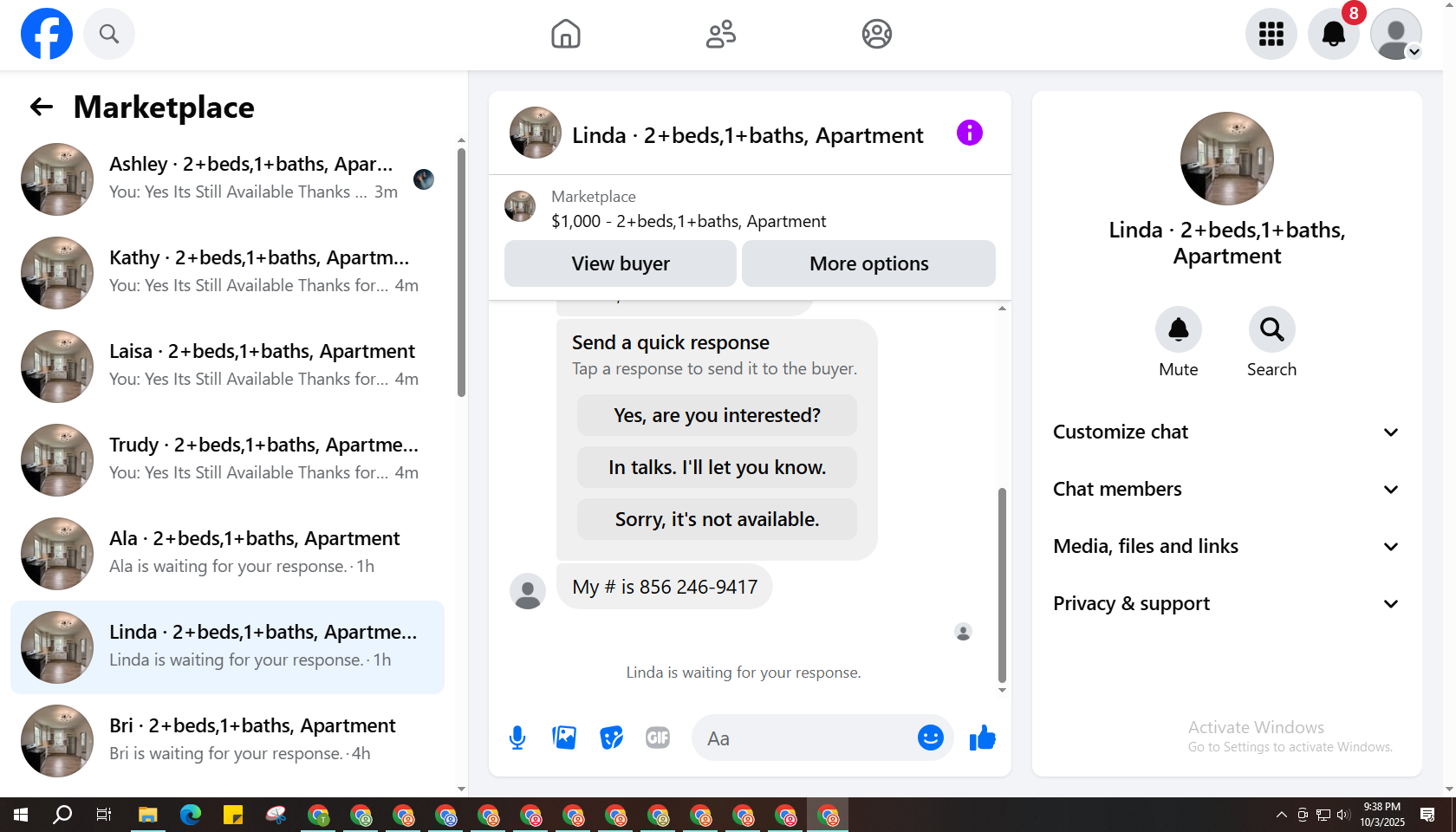Open the account profile menu
This screenshot has height=832, width=1456.
1396,34
